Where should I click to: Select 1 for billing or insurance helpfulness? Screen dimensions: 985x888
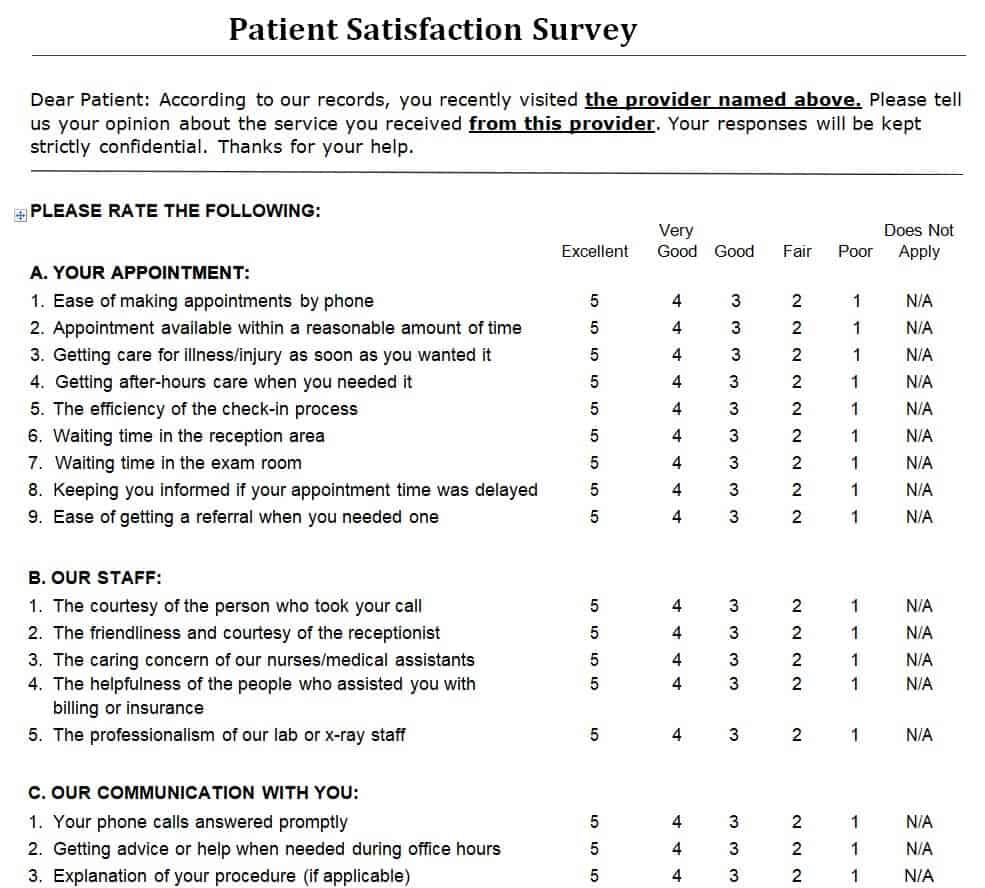coord(855,684)
